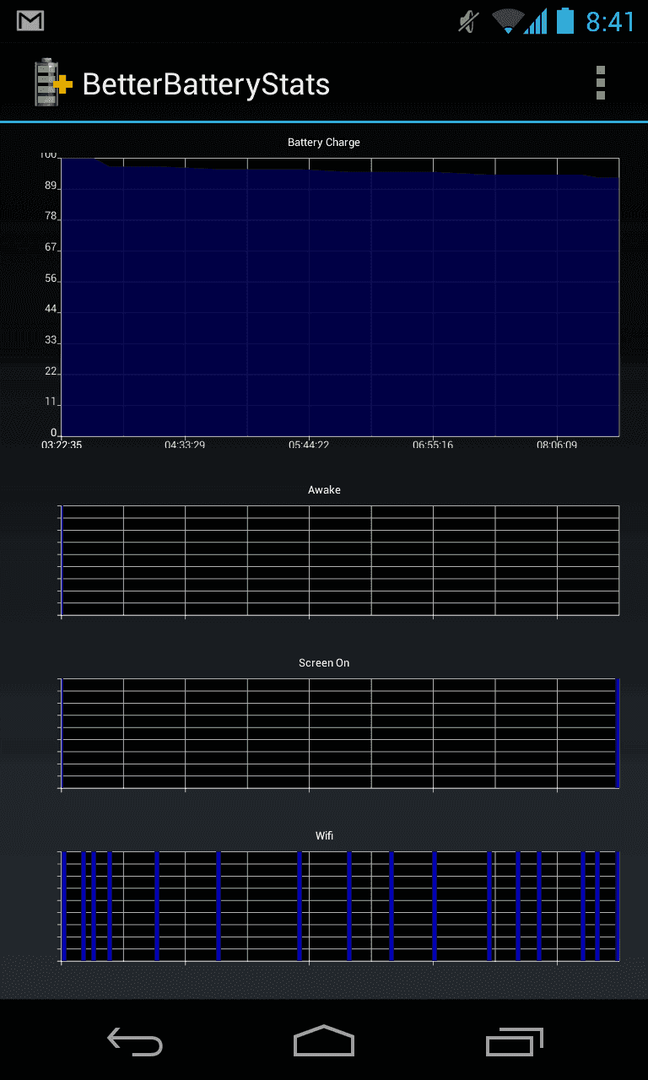Tap the Wi-Fi signal status icon
The width and height of the screenshot is (648, 1080).
[507, 21]
